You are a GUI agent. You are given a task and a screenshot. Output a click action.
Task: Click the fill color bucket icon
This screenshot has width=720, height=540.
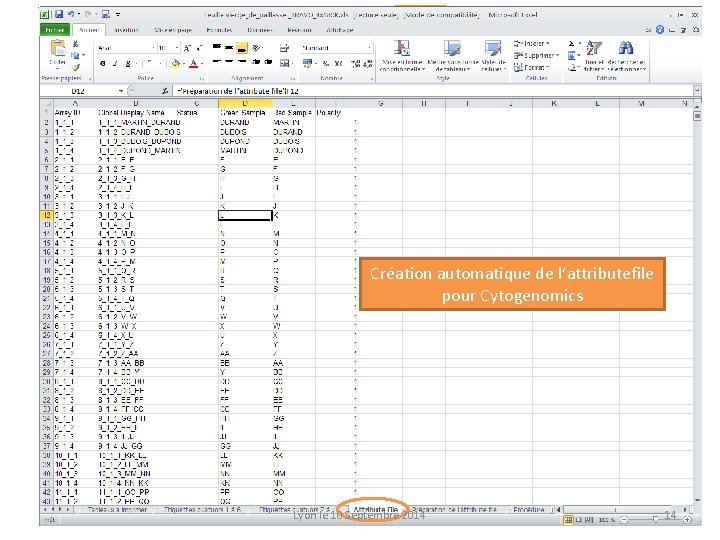pos(175,63)
